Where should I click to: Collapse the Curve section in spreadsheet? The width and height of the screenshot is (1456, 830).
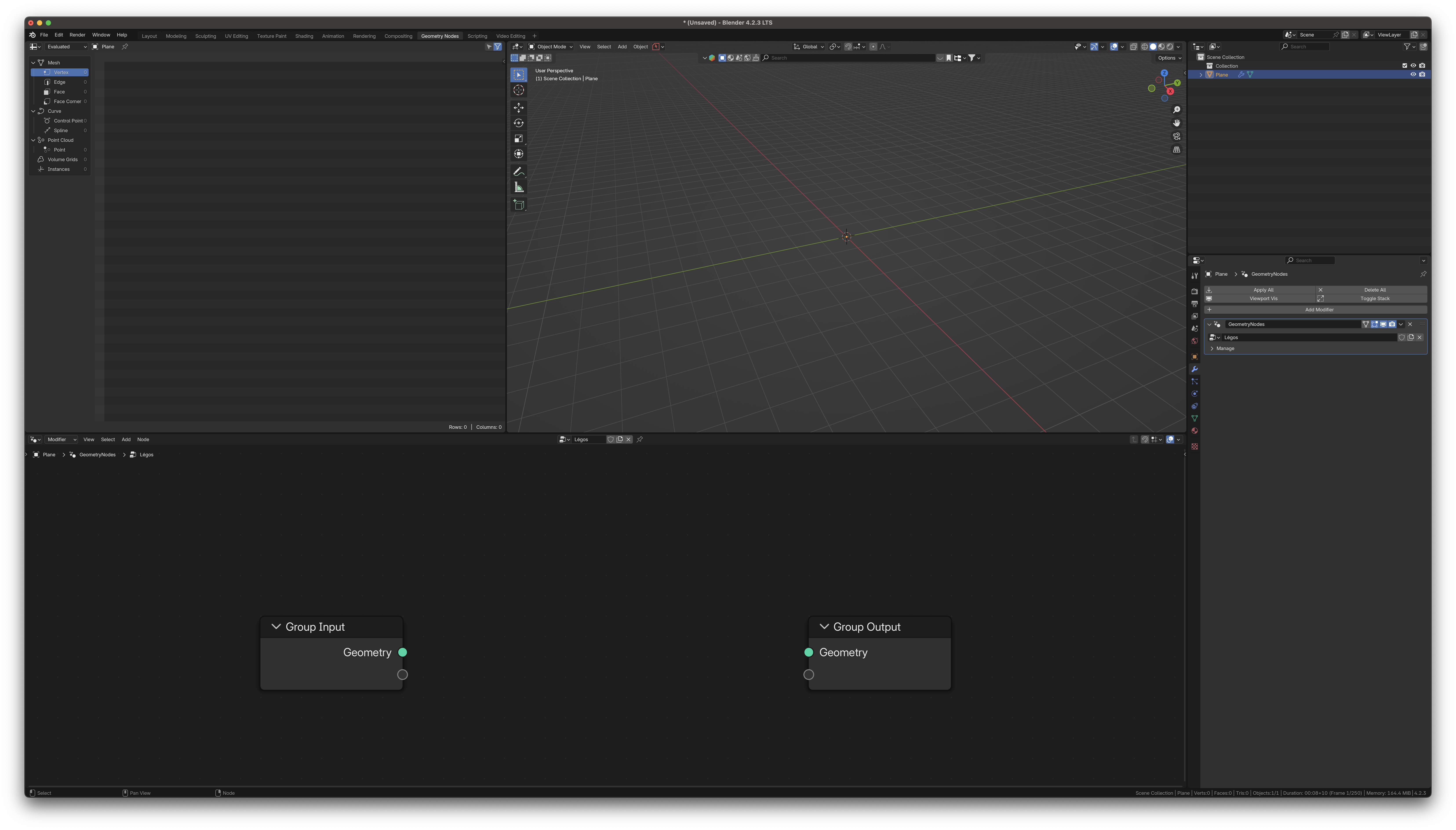[33, 111]
